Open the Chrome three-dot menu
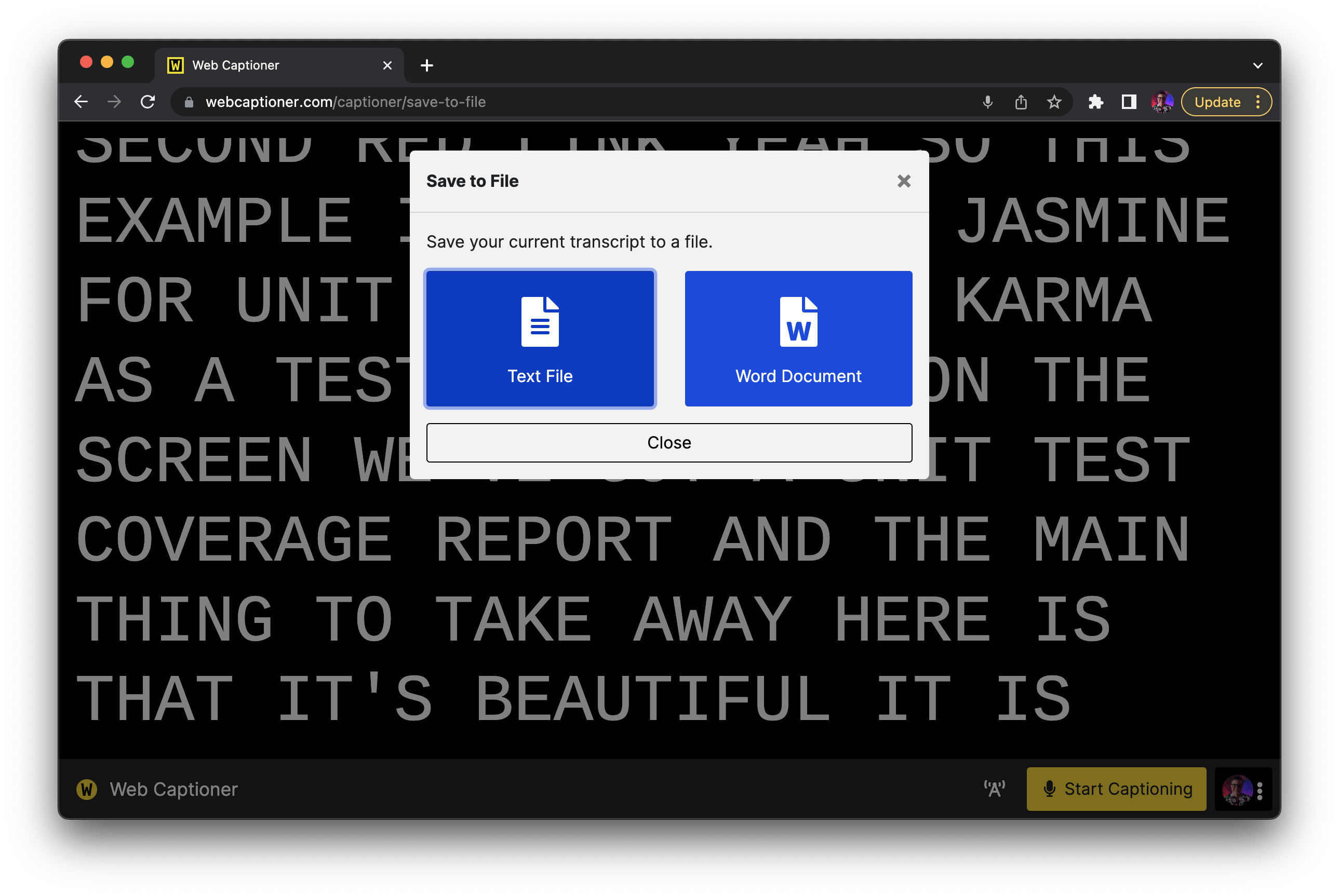The image size is (1339, 896). pyautogui.click(x=1258, y=102)
